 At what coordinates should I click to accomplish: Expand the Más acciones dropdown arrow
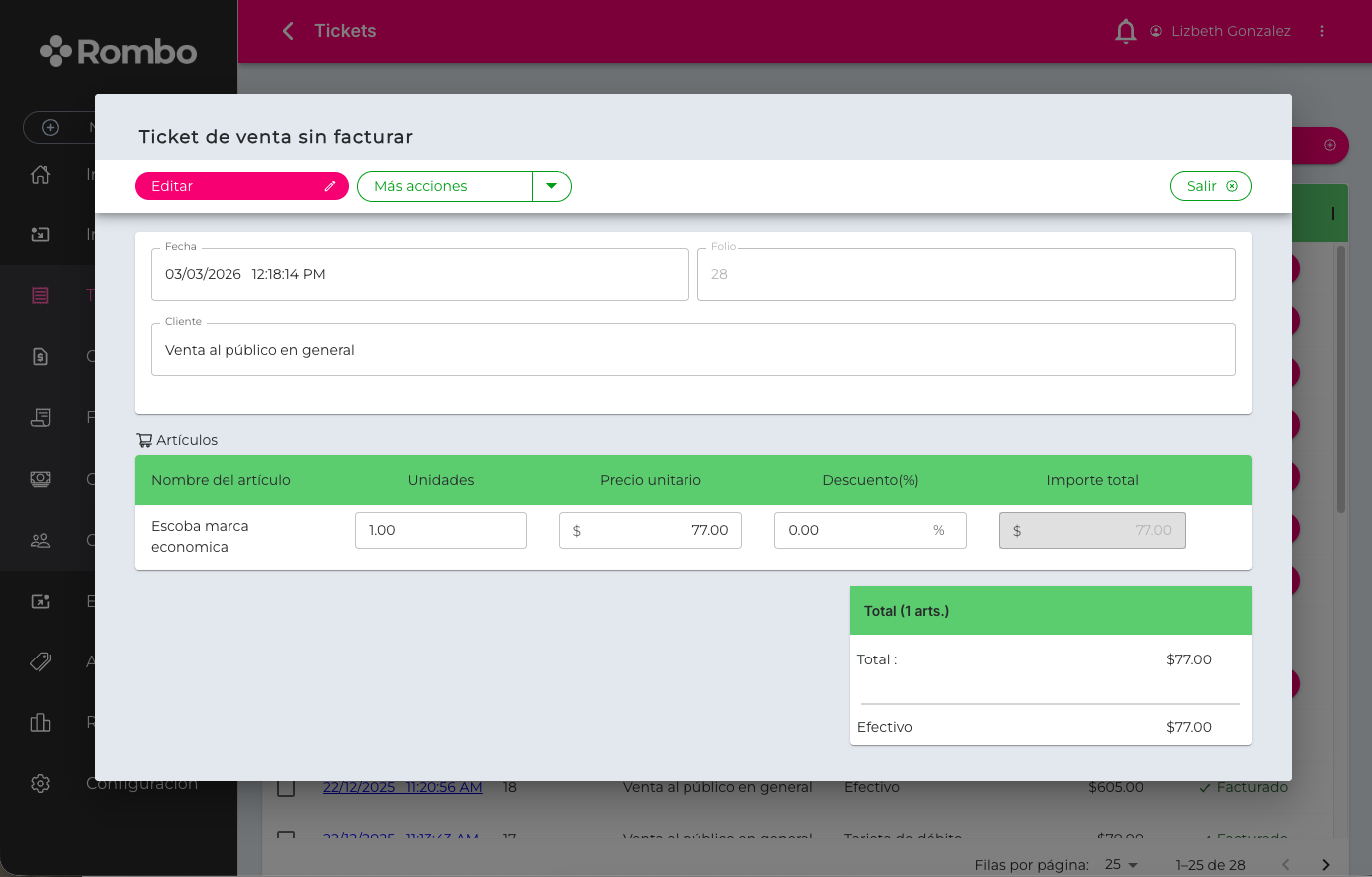(551, 186)
